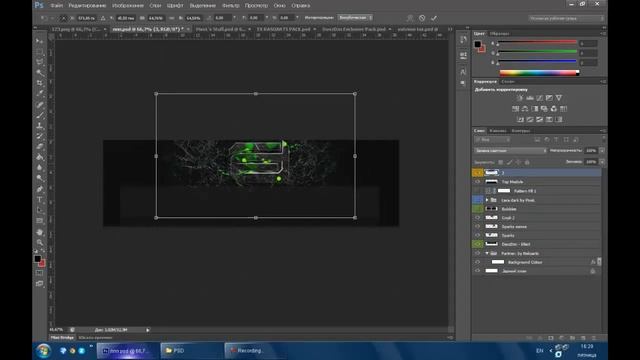
Task: Add a Levels adjustment
Action: tap(530, 98)
